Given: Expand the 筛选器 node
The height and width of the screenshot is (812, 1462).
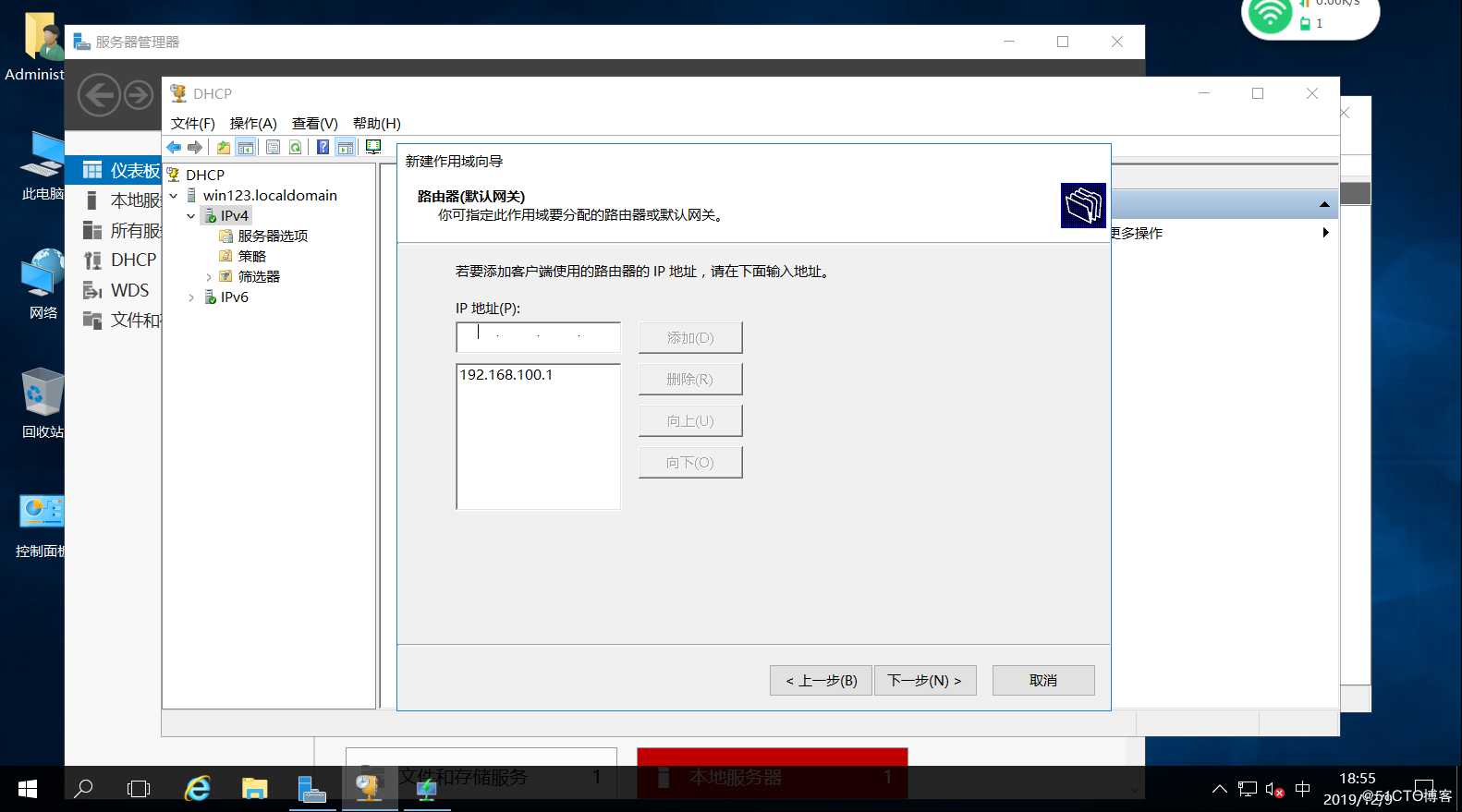Looking at the screenshot, I should click(209, 276).
